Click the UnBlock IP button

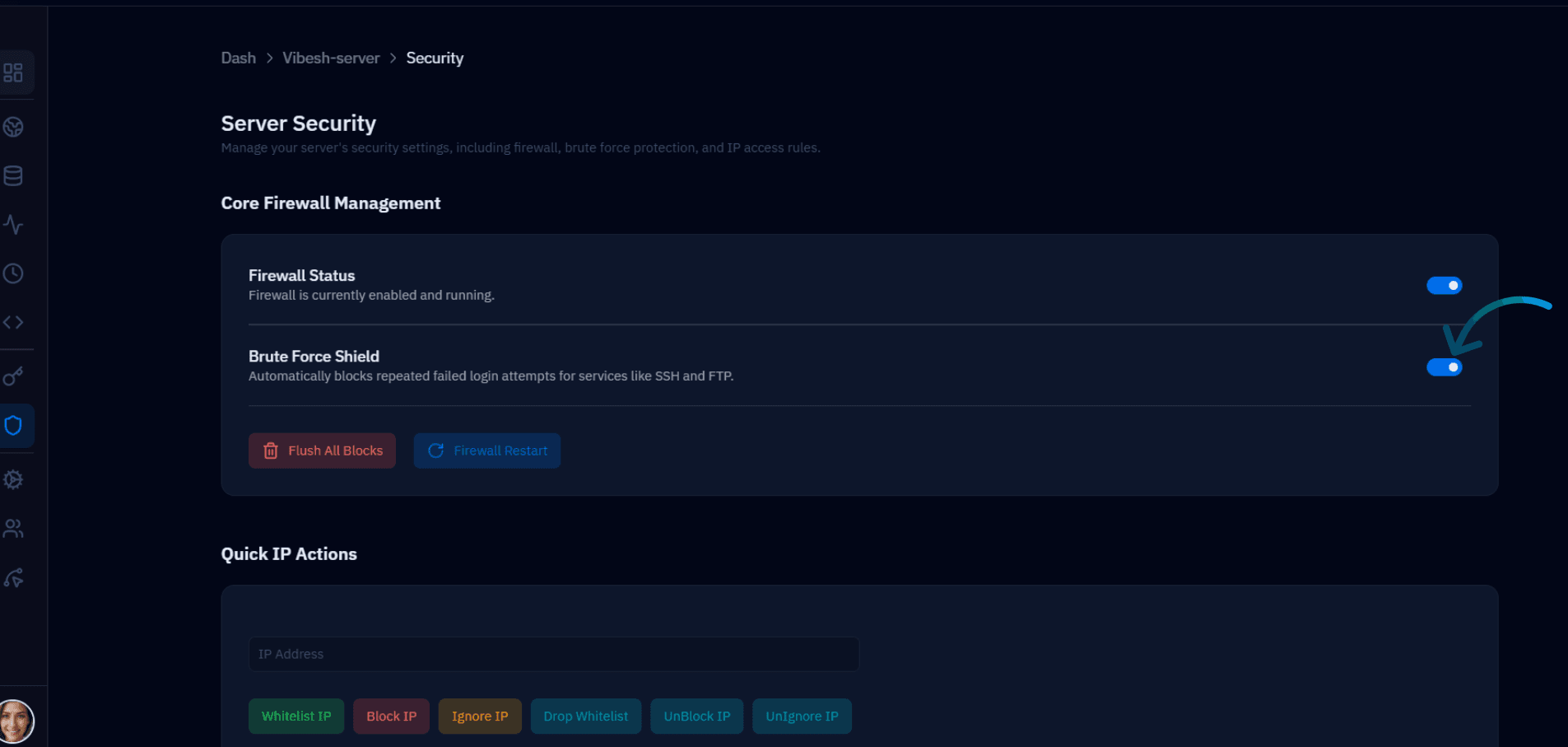click(x=697, y=717)
